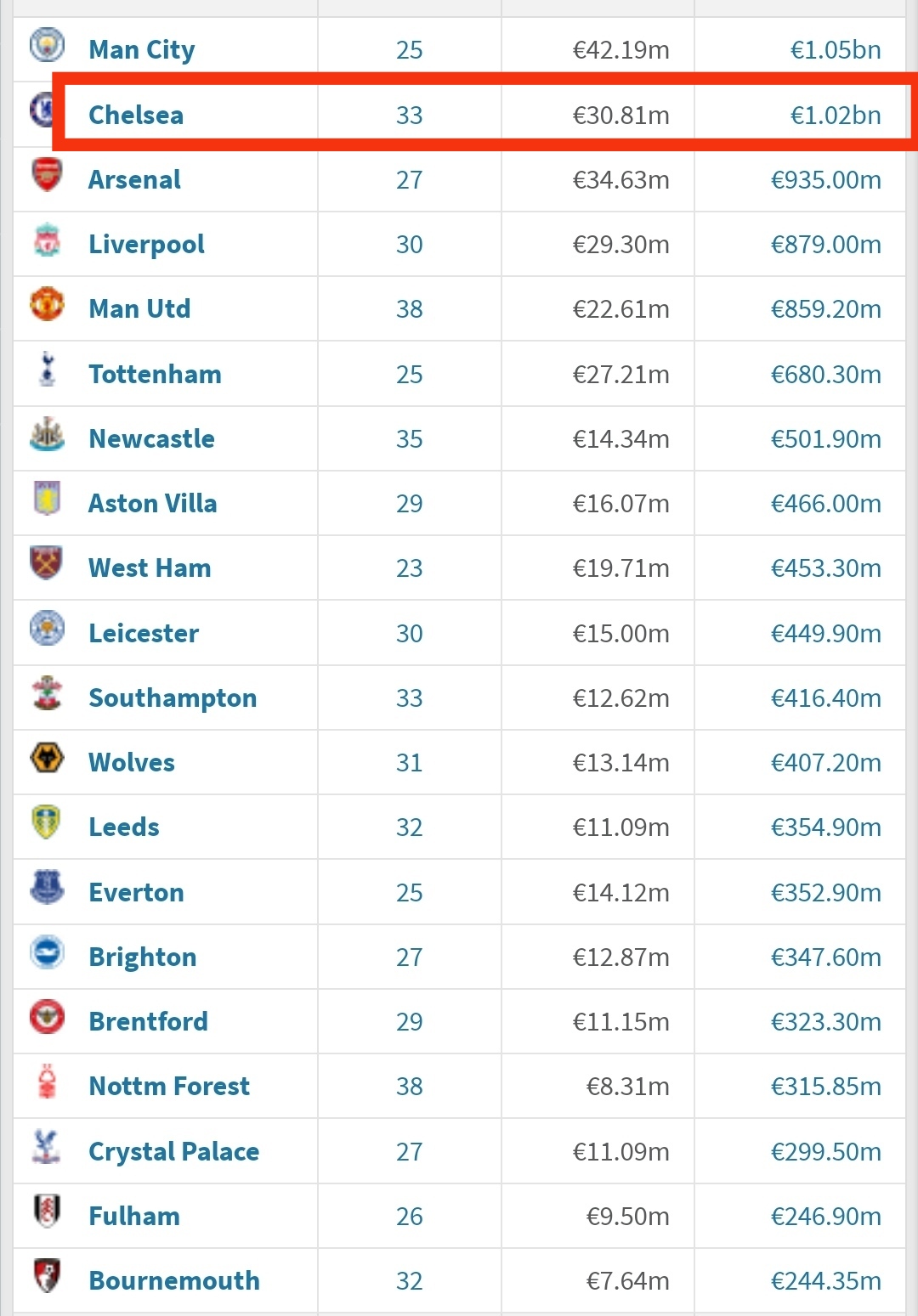Click Southampton total value €416.40m
Screen dimensions: 918x1316
825,698
